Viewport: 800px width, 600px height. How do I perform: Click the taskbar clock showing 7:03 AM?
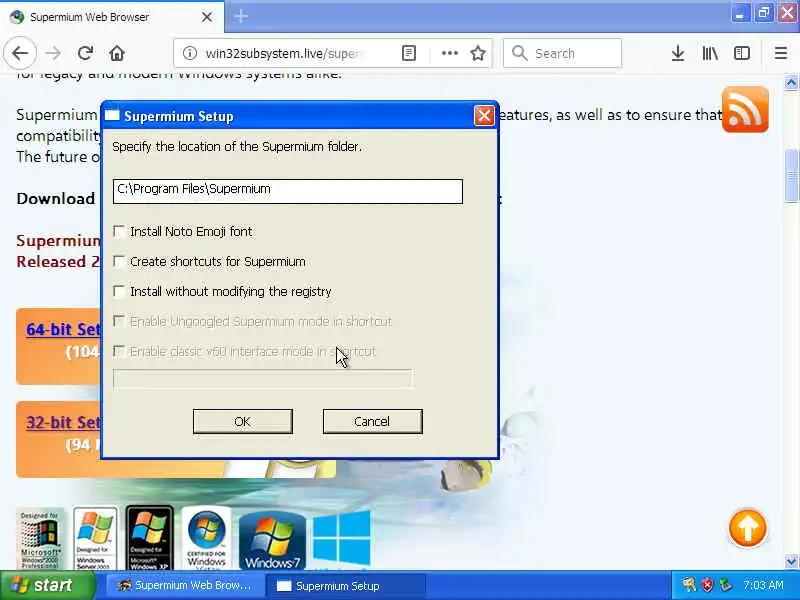click(763, 585)
